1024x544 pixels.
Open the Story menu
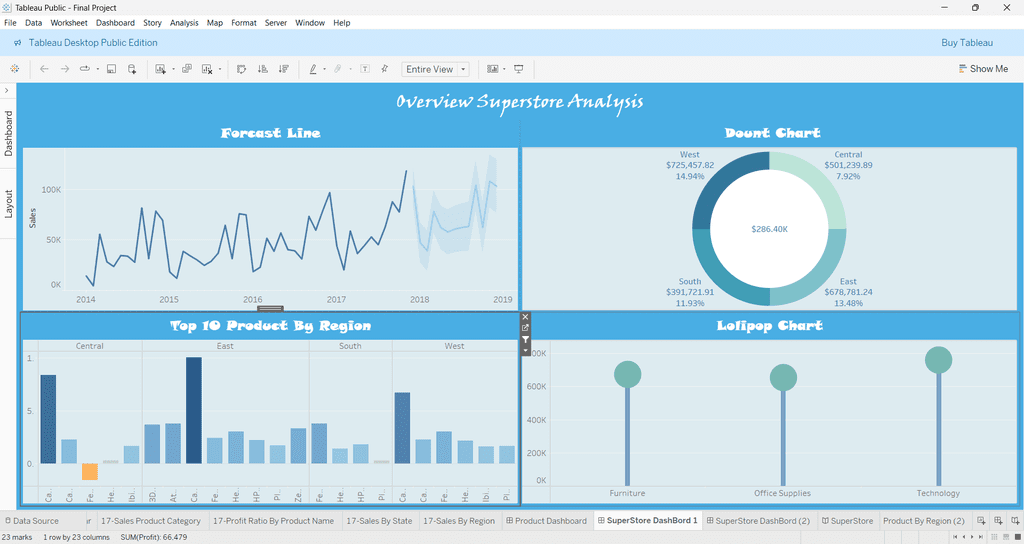coord(152,23)
